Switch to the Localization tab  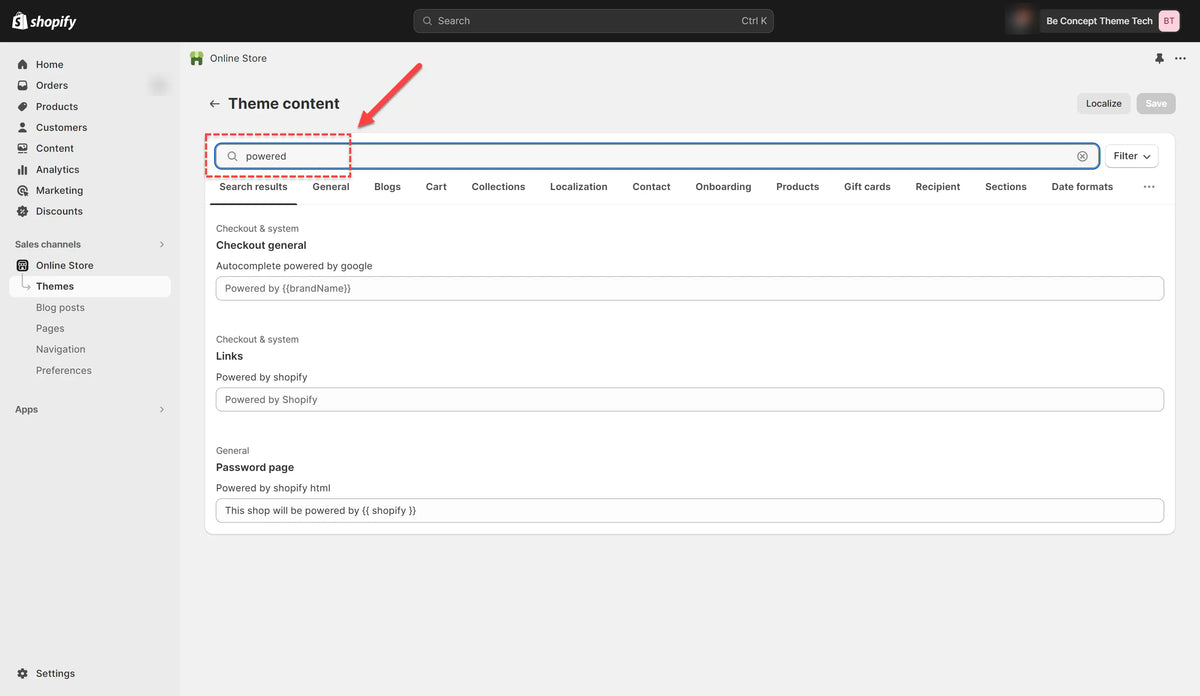click(x=579, y=187)
